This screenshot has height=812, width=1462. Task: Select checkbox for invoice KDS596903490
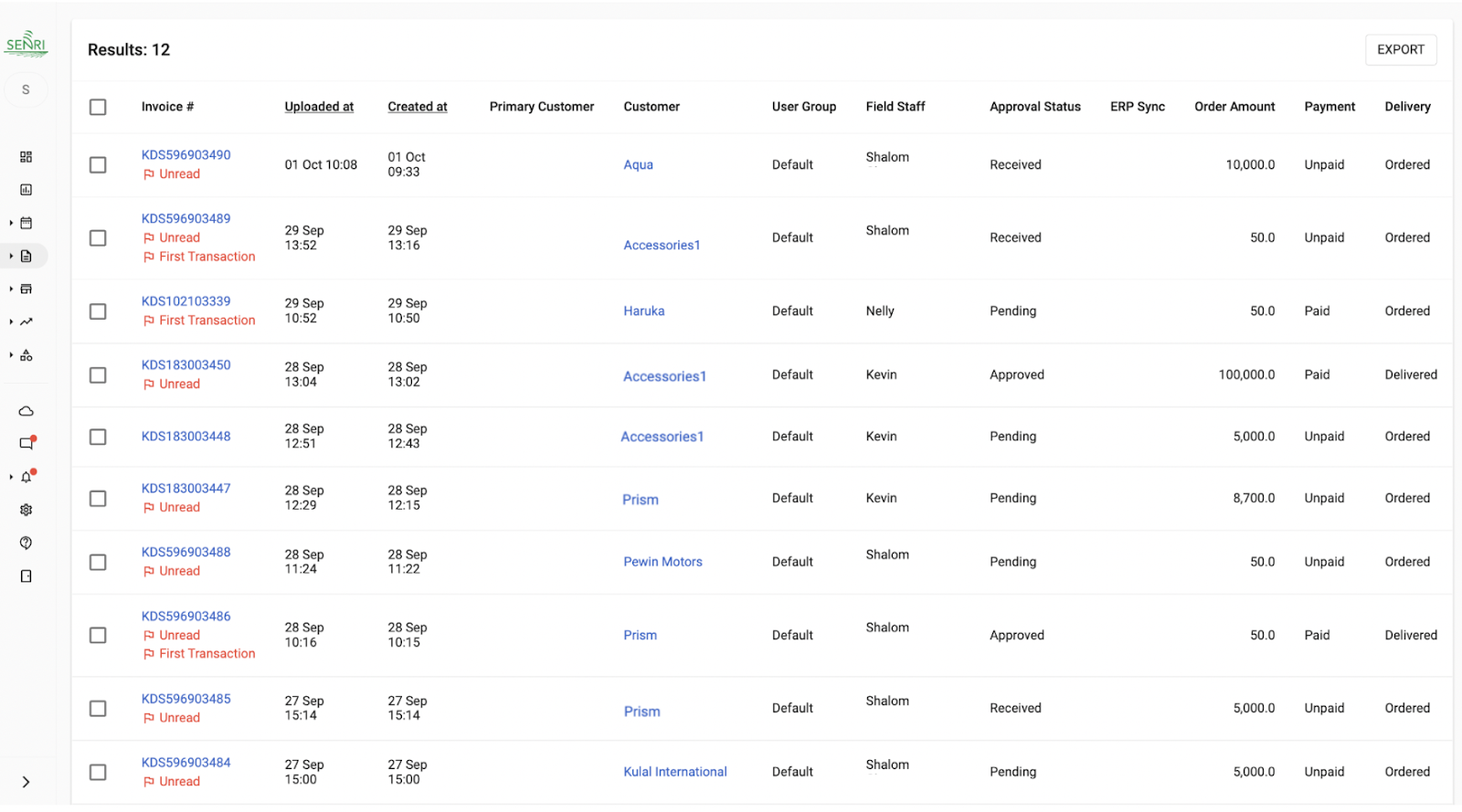click(98, 164)
